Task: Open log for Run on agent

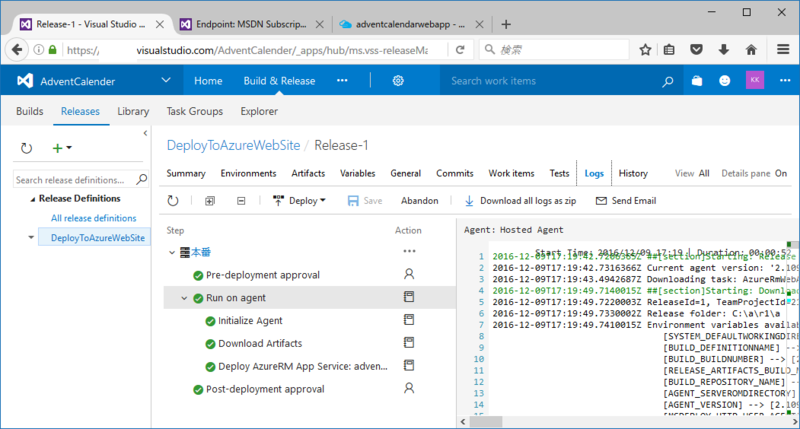Action: point(409,297)
